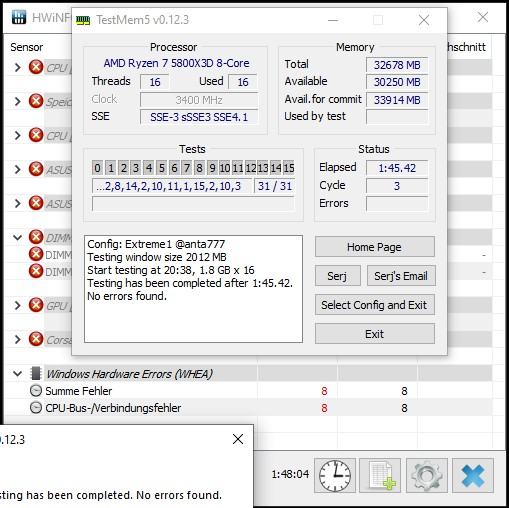Click the log line 'Config: Extreme1 @anta777'
509x508 pixels.
156,244
